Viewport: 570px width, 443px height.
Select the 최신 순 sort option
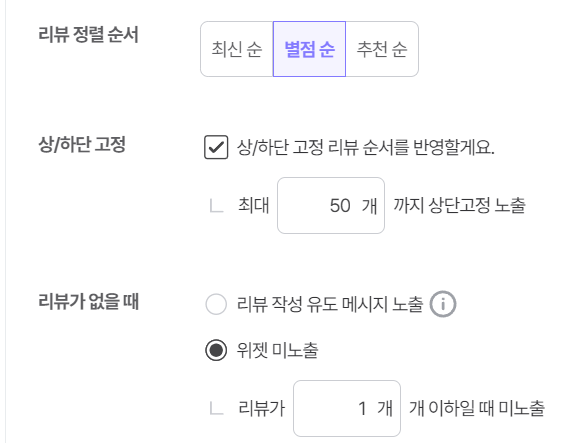(237, 49)
